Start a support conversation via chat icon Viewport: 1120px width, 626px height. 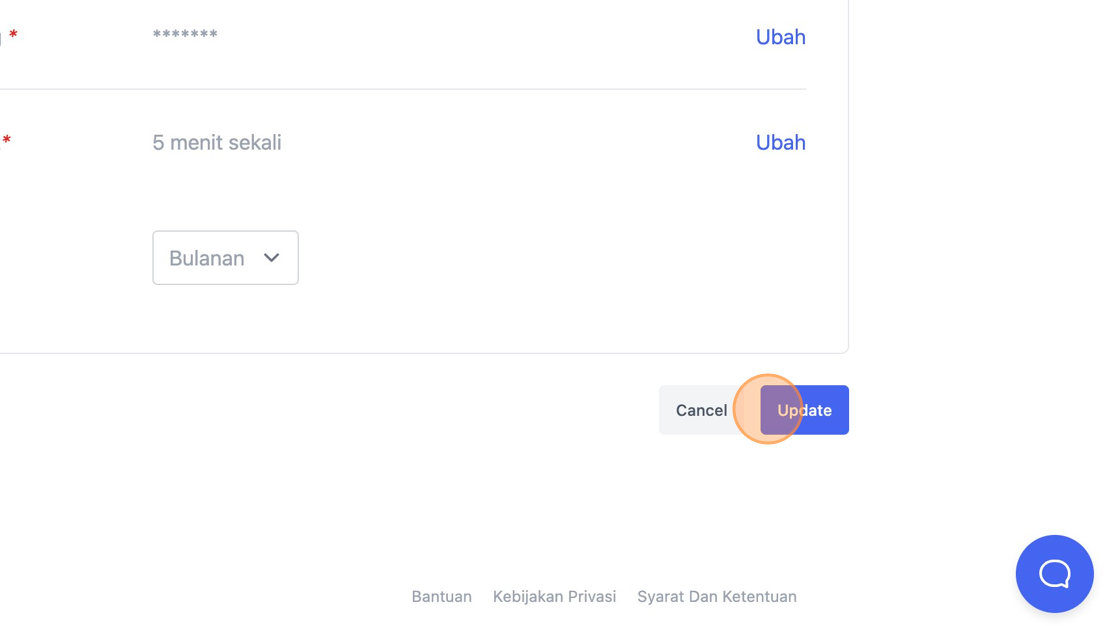point(1054,573)
